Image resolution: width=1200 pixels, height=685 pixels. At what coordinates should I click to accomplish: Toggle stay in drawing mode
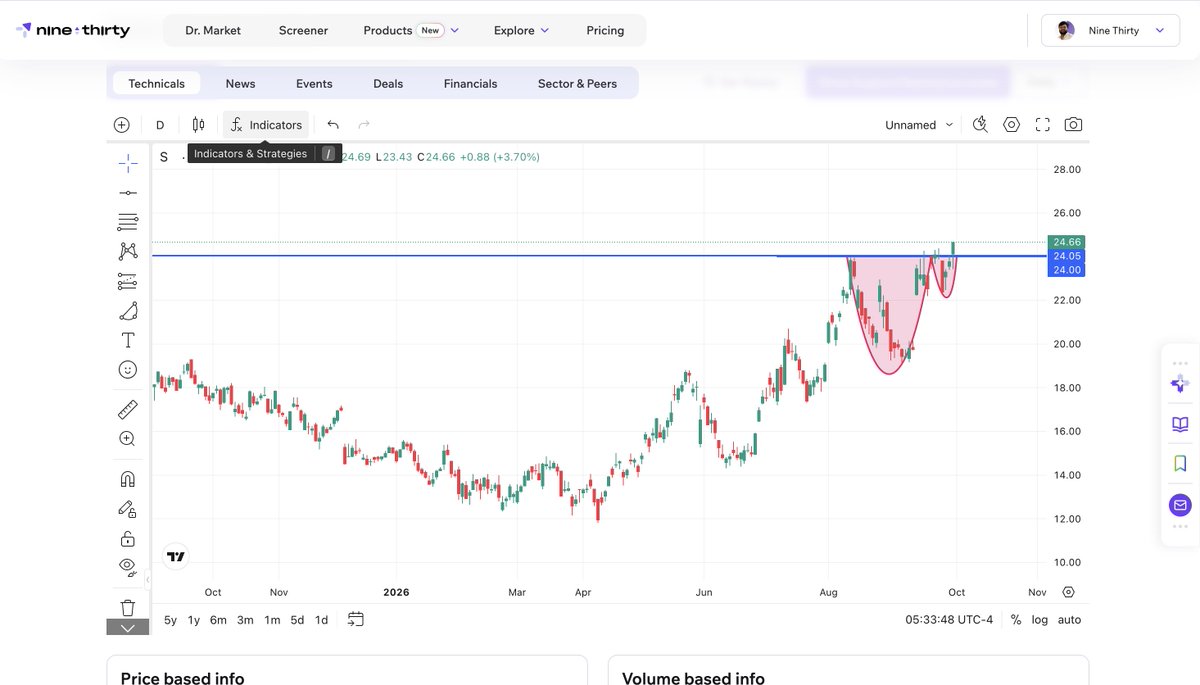[128, 509]
